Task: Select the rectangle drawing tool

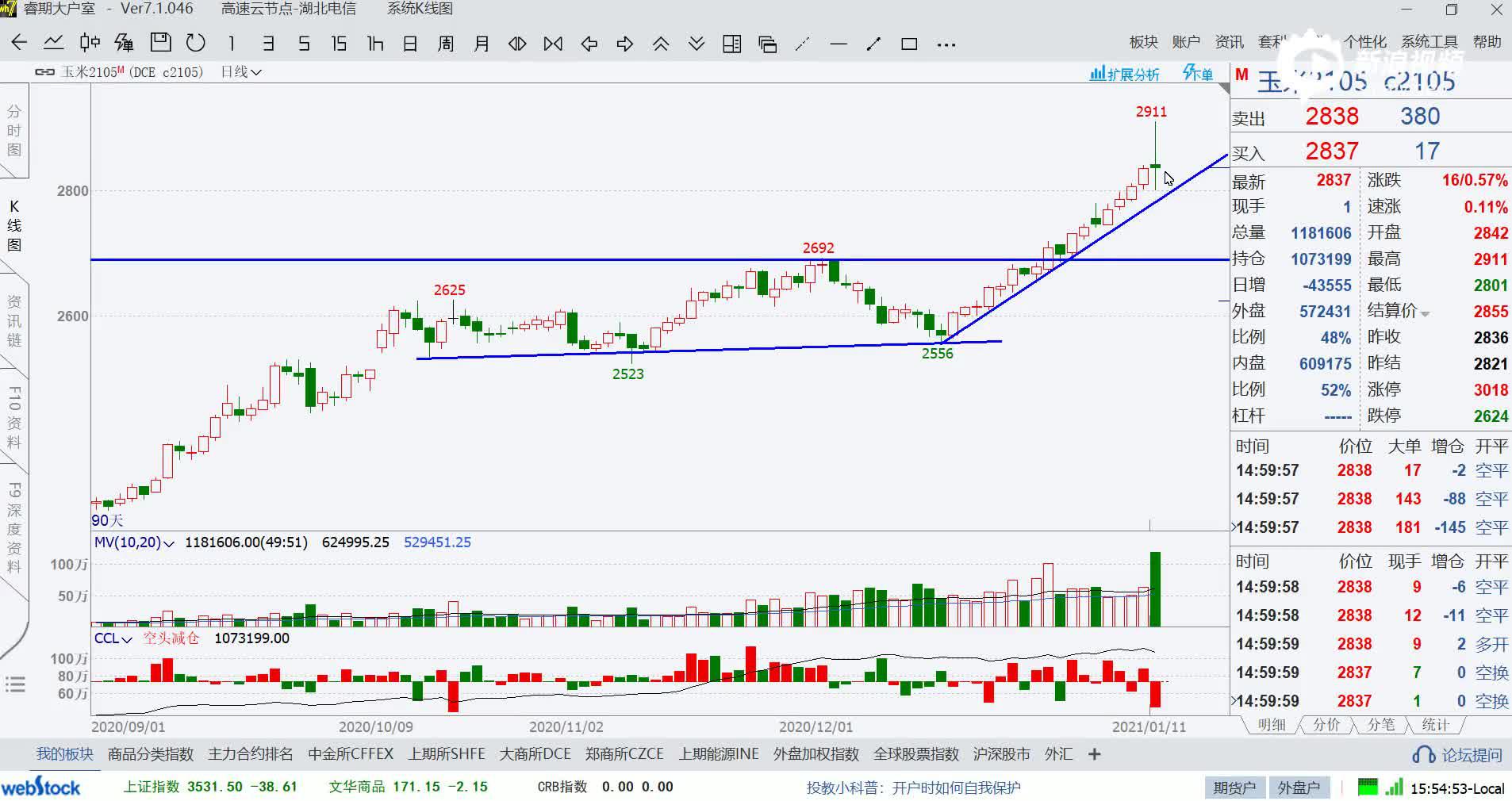Action: (x=909, y=44)
